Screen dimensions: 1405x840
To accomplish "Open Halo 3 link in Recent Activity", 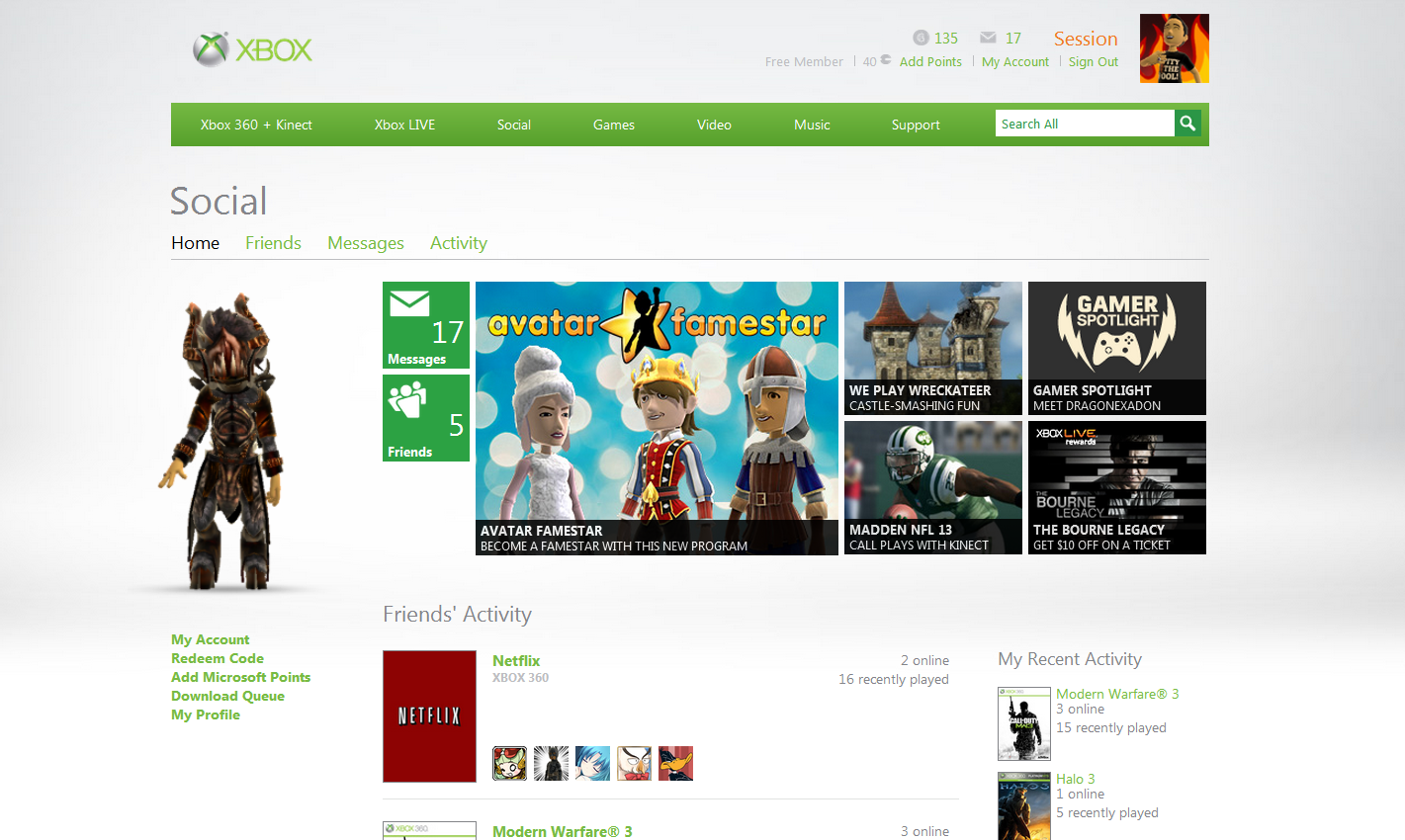I will [1076, 779].
